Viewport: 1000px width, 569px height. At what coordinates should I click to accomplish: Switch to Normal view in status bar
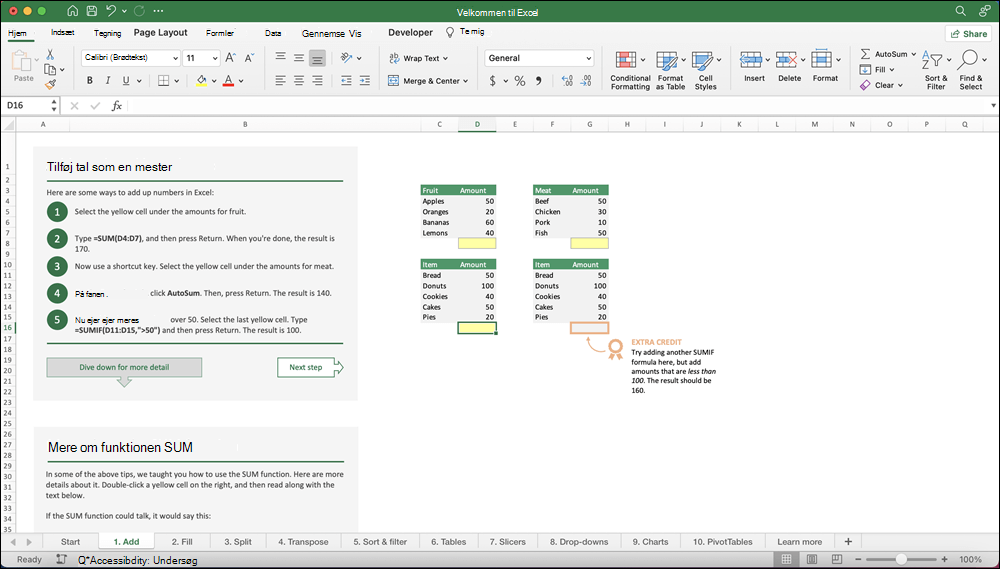pos(786,559)
